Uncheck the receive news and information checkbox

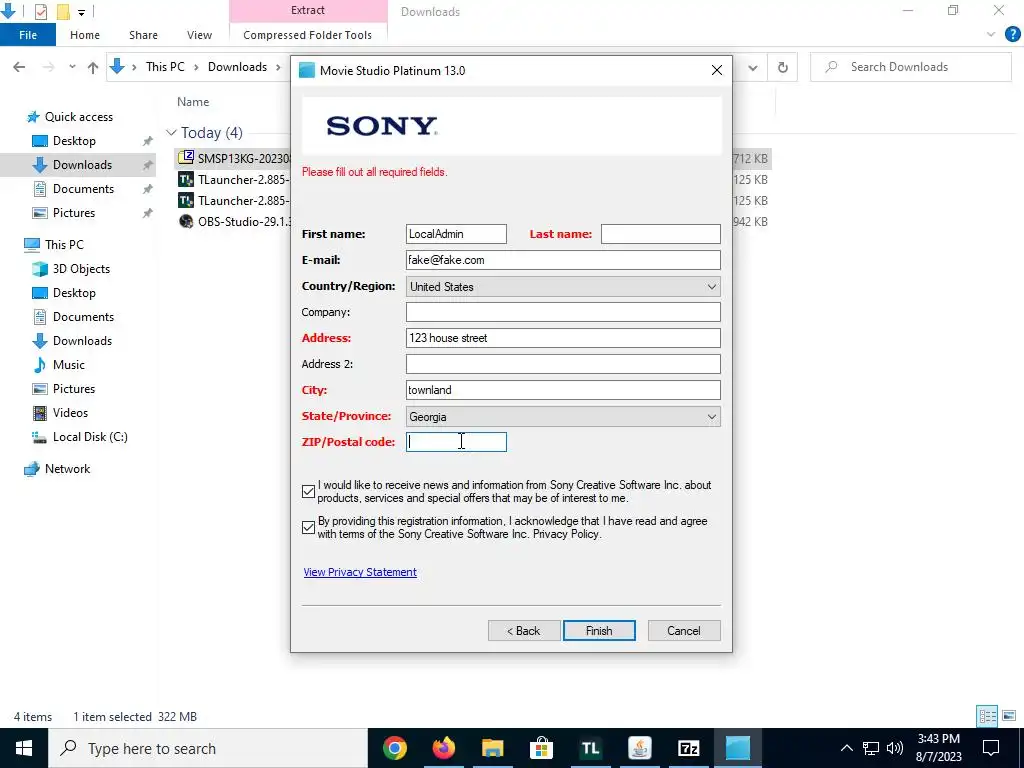click(309, 492)
